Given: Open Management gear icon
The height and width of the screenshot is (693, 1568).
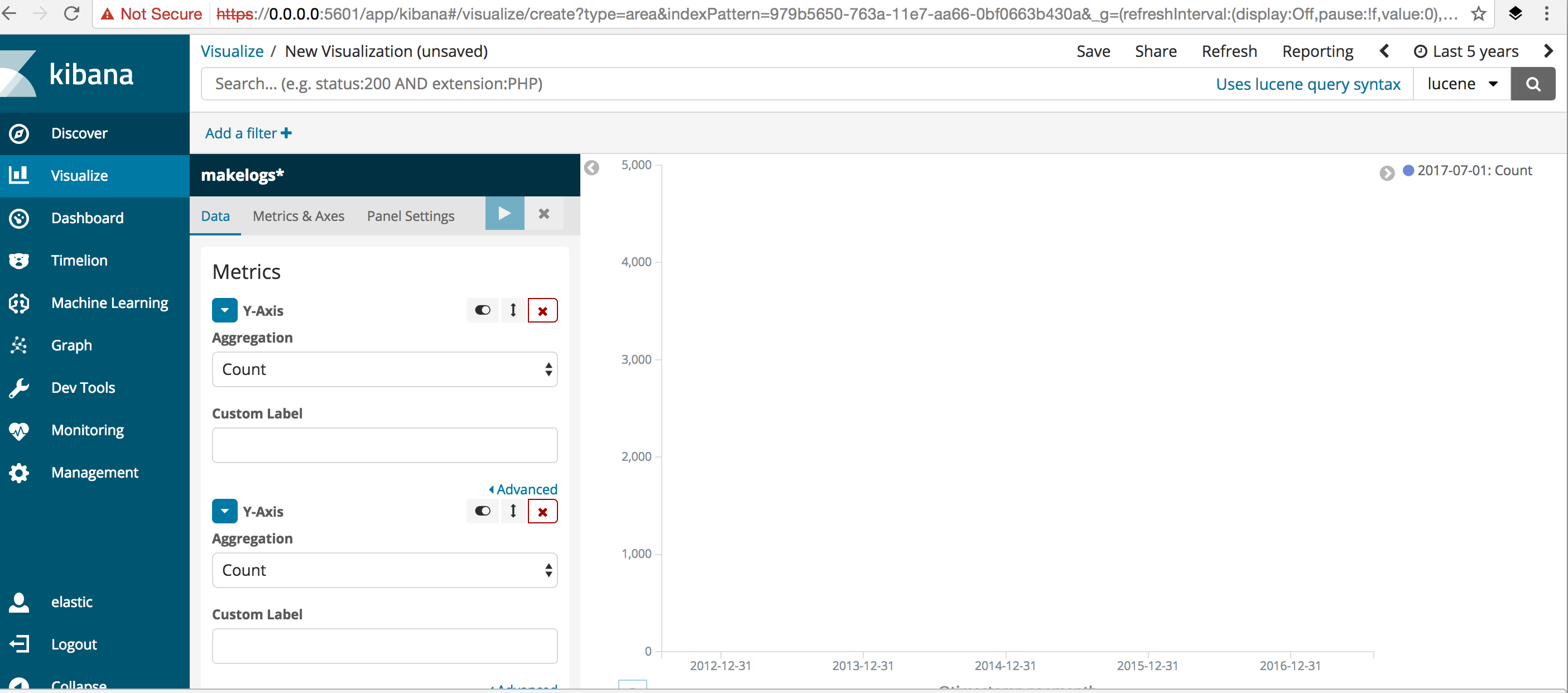Looking at the screenshot, I should point(19,473).
